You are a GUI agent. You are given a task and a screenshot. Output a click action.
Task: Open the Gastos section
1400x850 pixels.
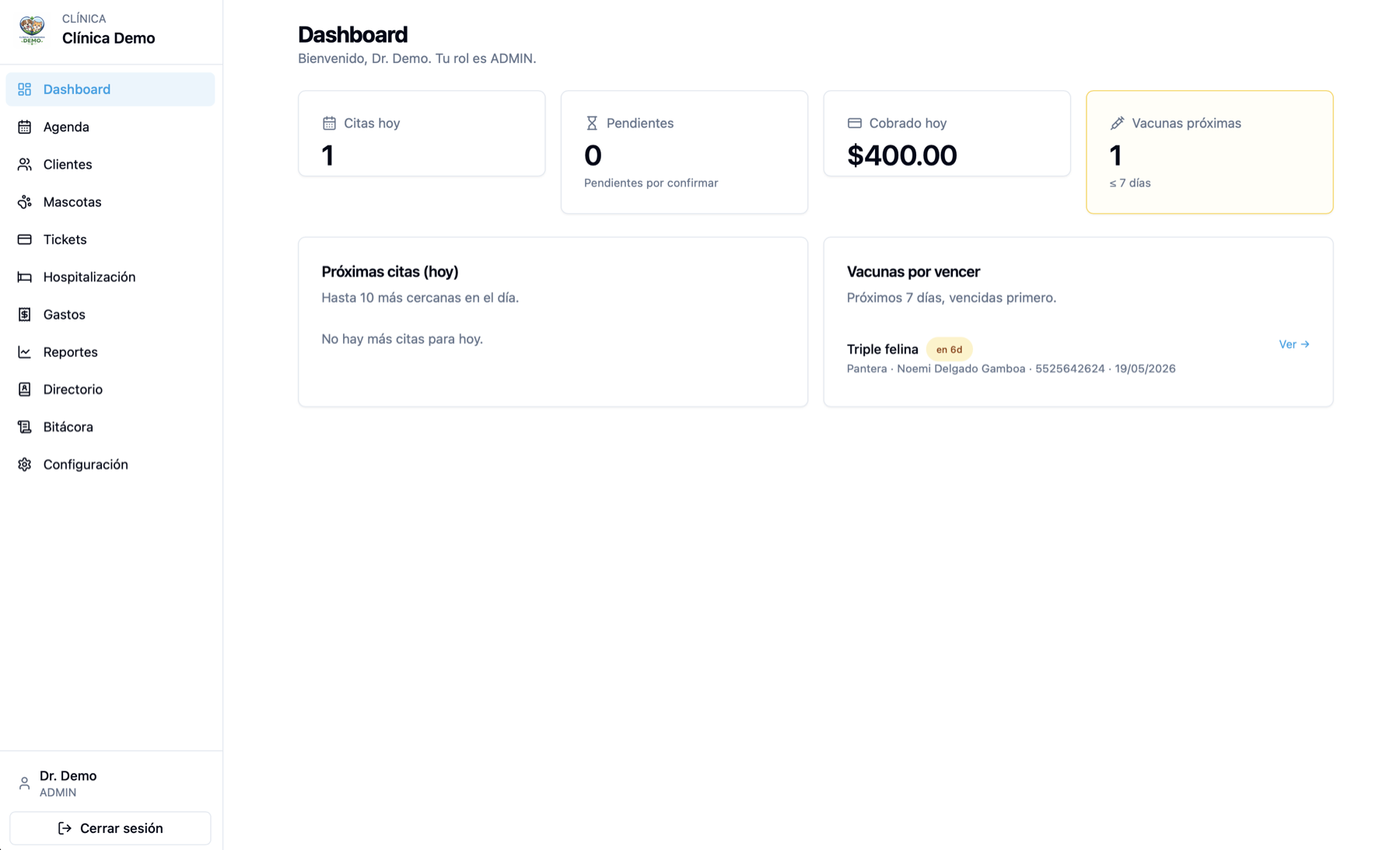(110, 314)
